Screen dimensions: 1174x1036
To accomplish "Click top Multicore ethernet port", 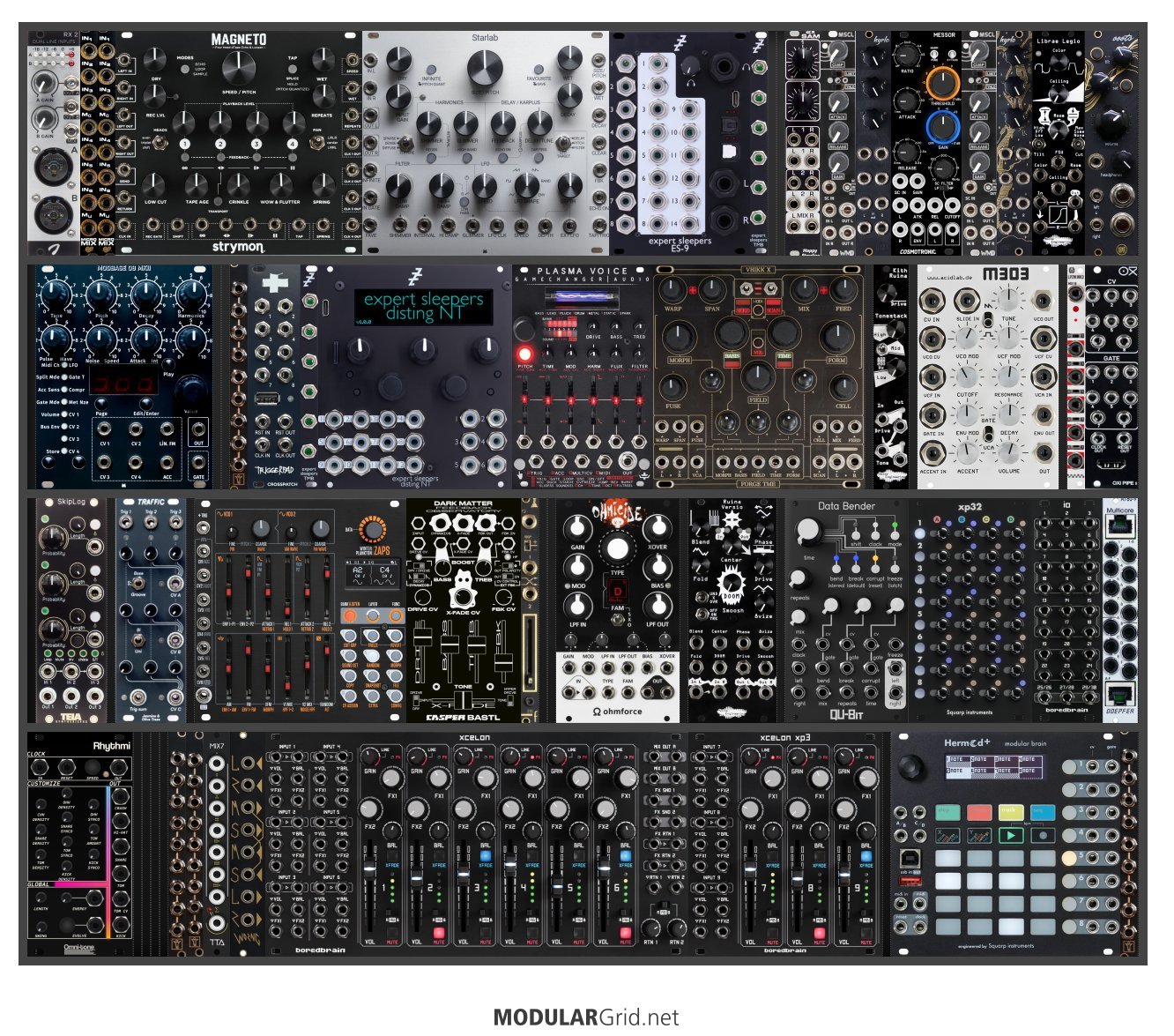I will point(1120,526).
